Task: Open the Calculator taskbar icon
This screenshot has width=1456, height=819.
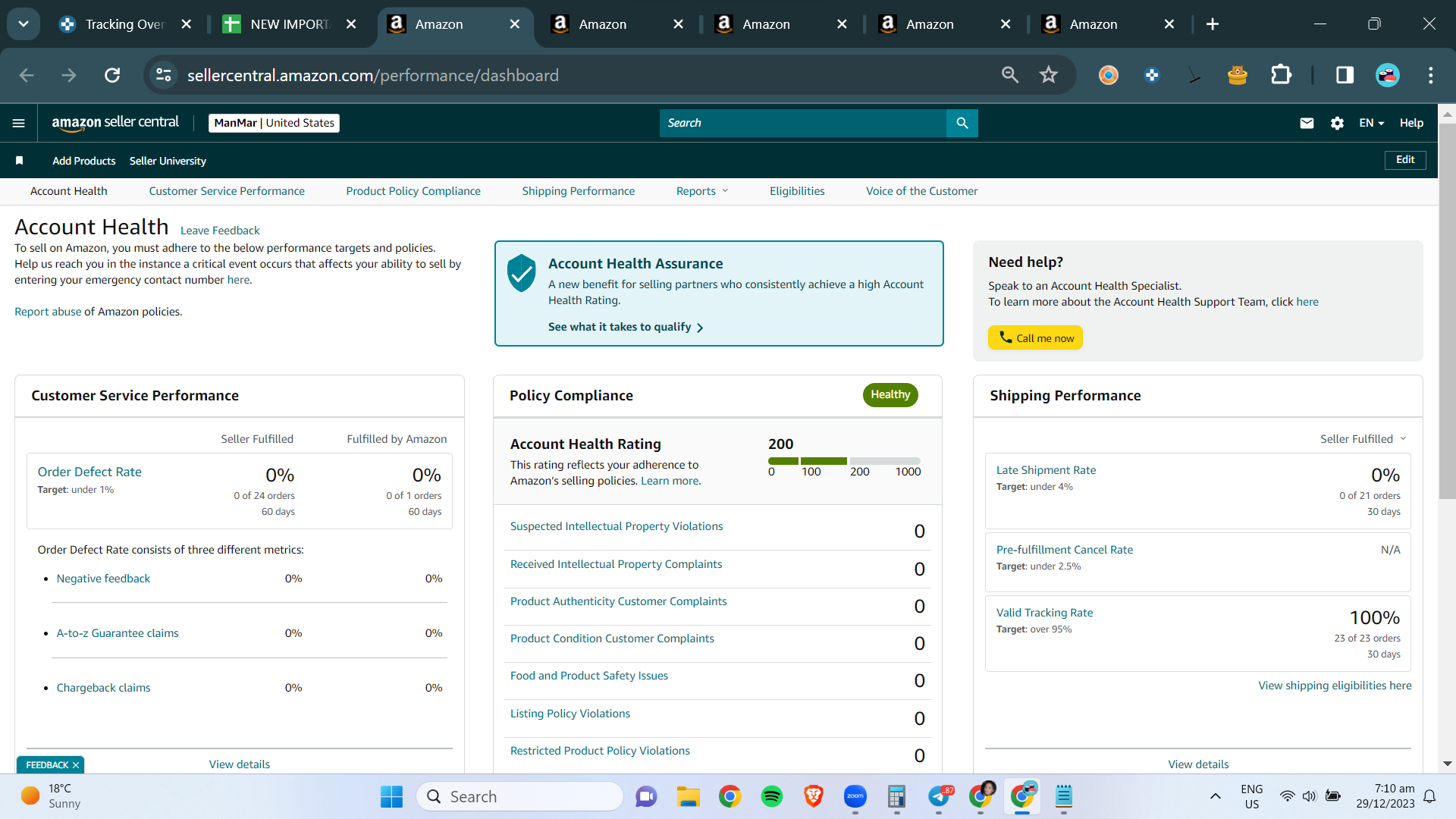Action: click(x=896, y=796)
